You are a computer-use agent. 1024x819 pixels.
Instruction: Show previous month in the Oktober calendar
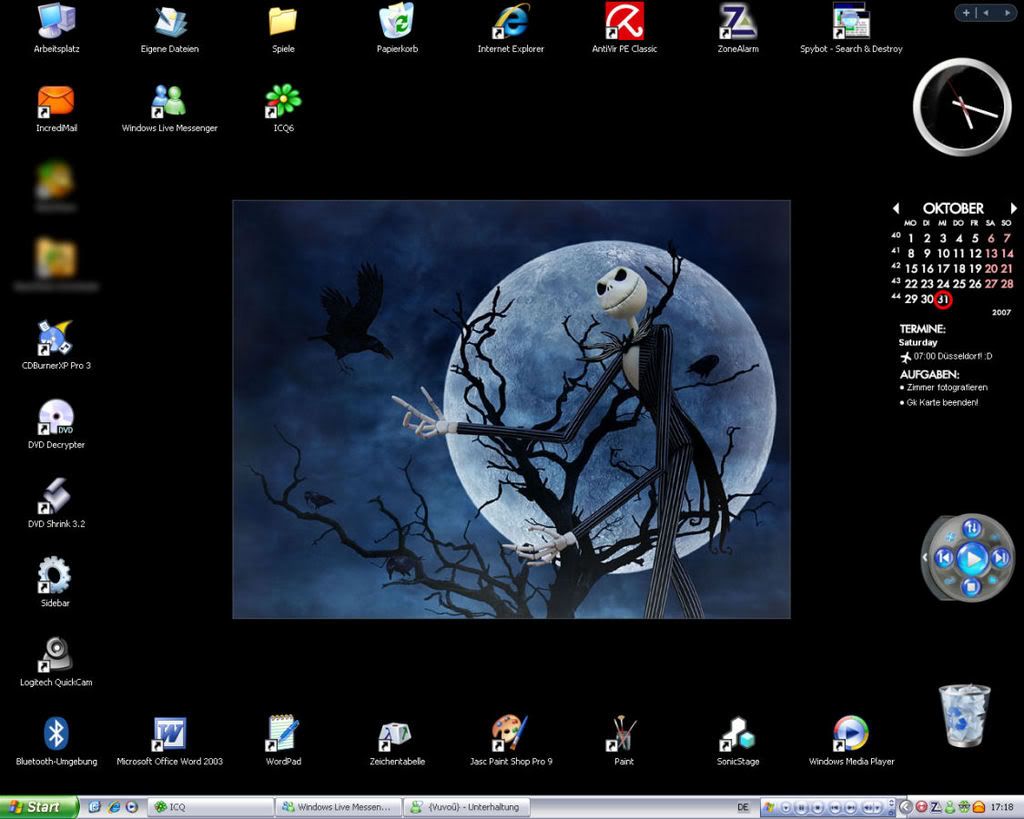coord(896,208)
